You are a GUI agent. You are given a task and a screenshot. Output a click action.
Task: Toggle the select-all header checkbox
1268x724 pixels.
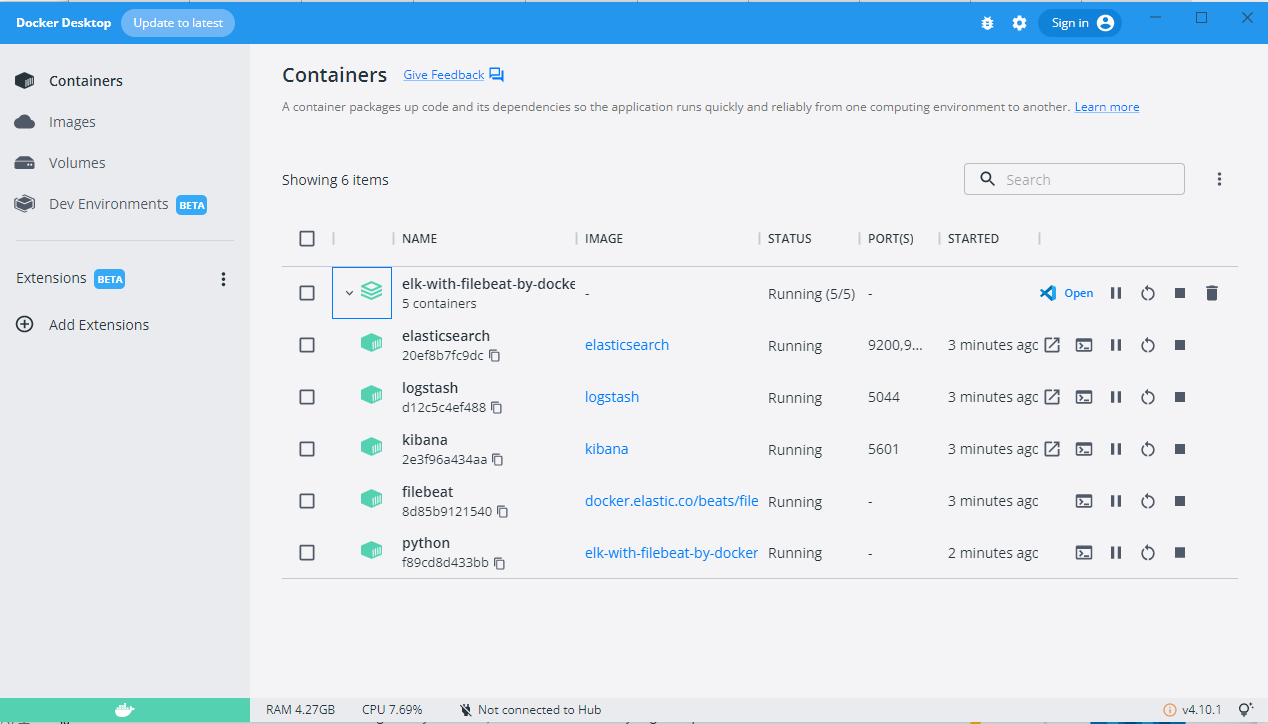coord(307,239)
